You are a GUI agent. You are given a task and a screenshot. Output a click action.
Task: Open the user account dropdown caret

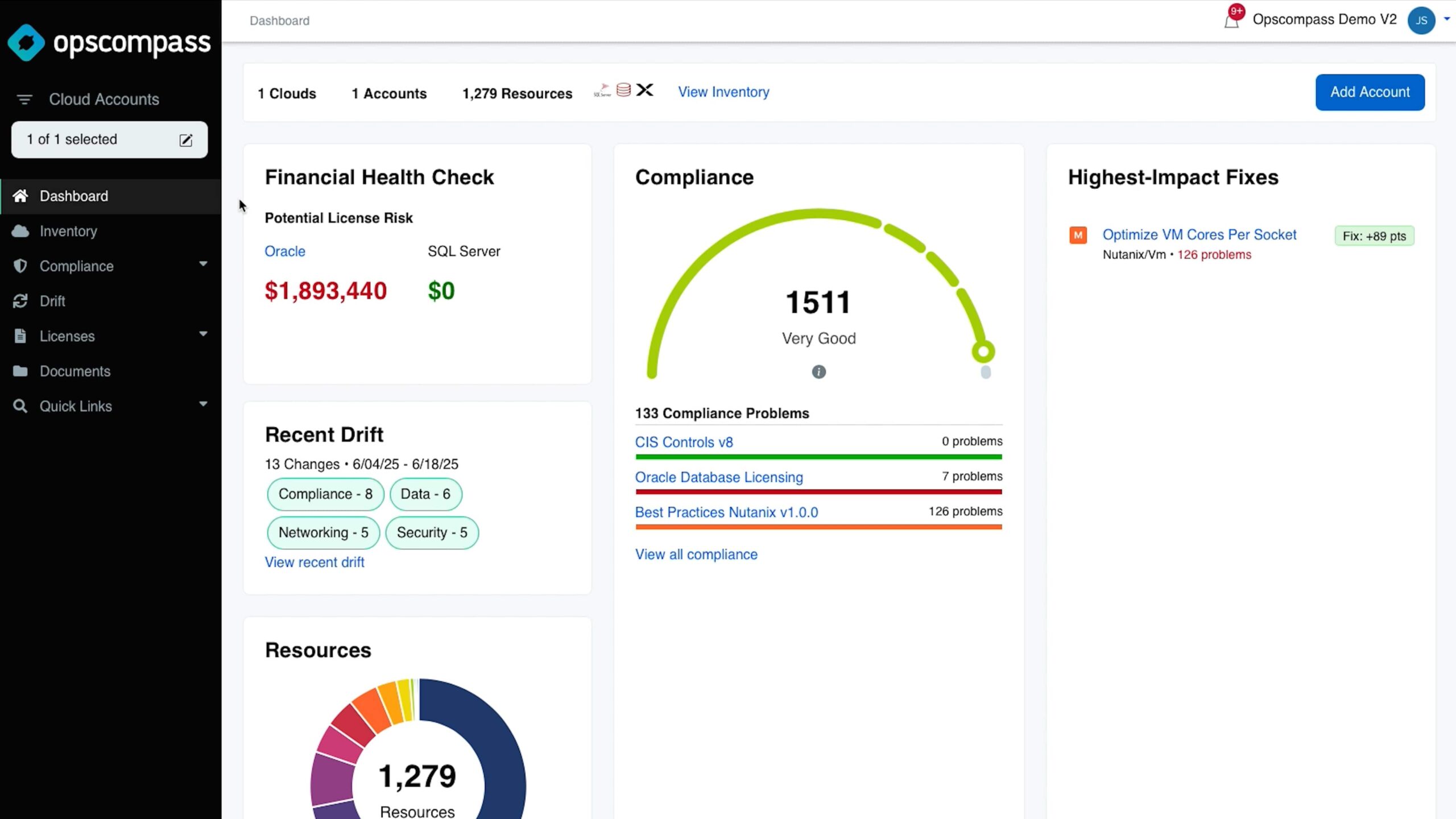coord(1447,19)
